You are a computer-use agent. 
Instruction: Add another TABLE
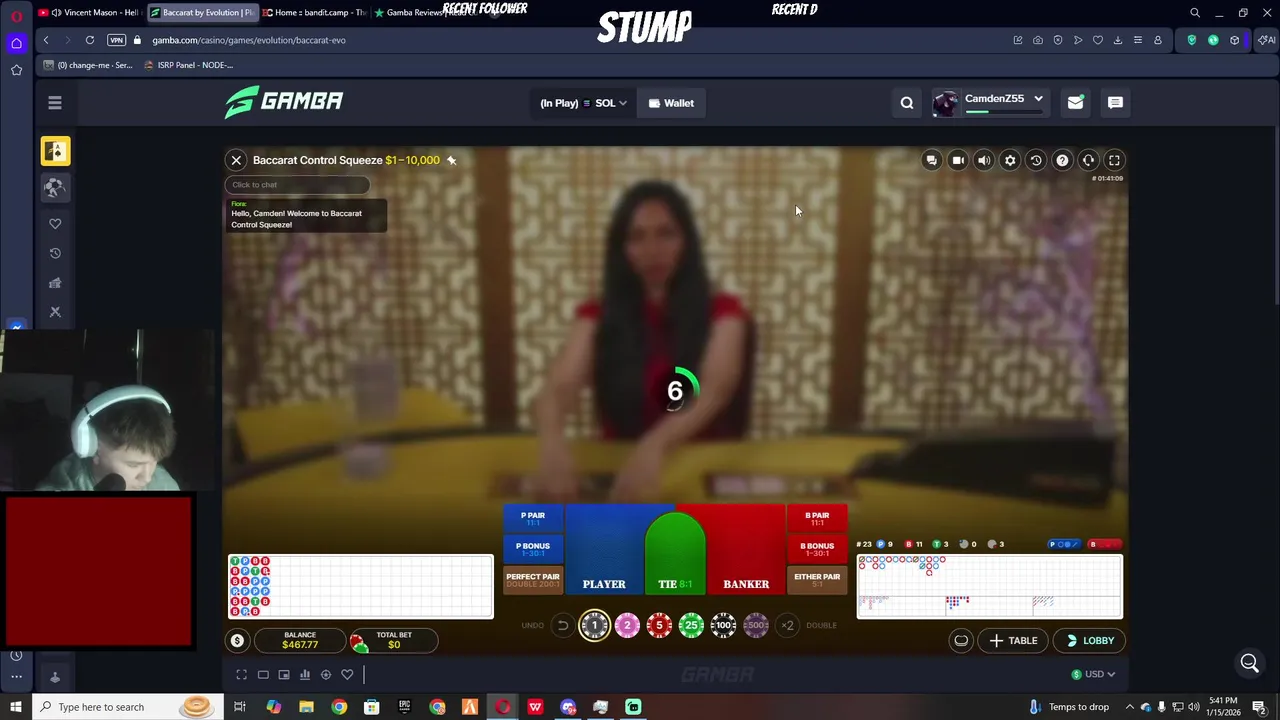click(x=1013, y=641)
